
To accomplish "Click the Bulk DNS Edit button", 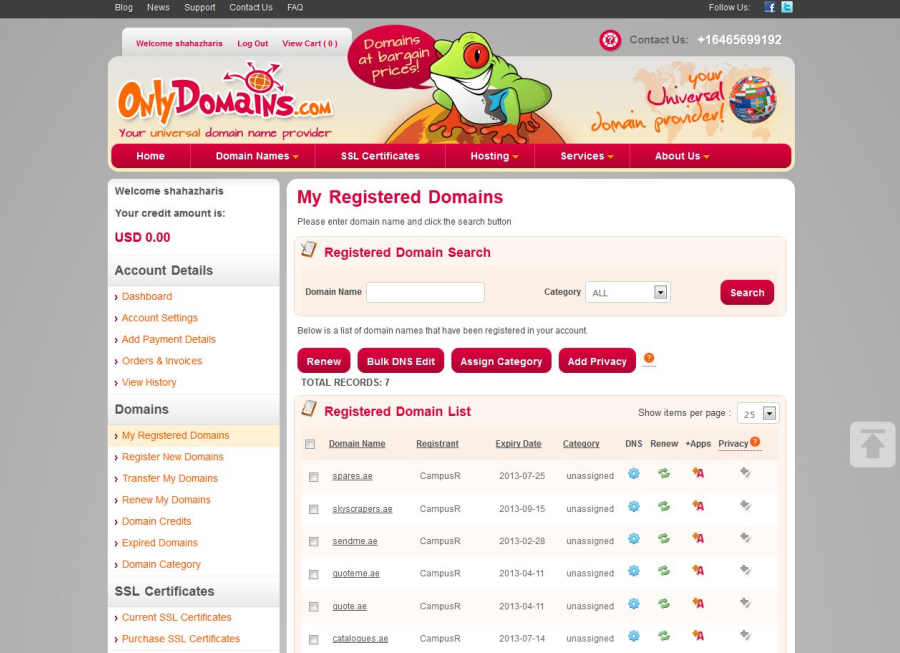I will click(x=401, y=361).
